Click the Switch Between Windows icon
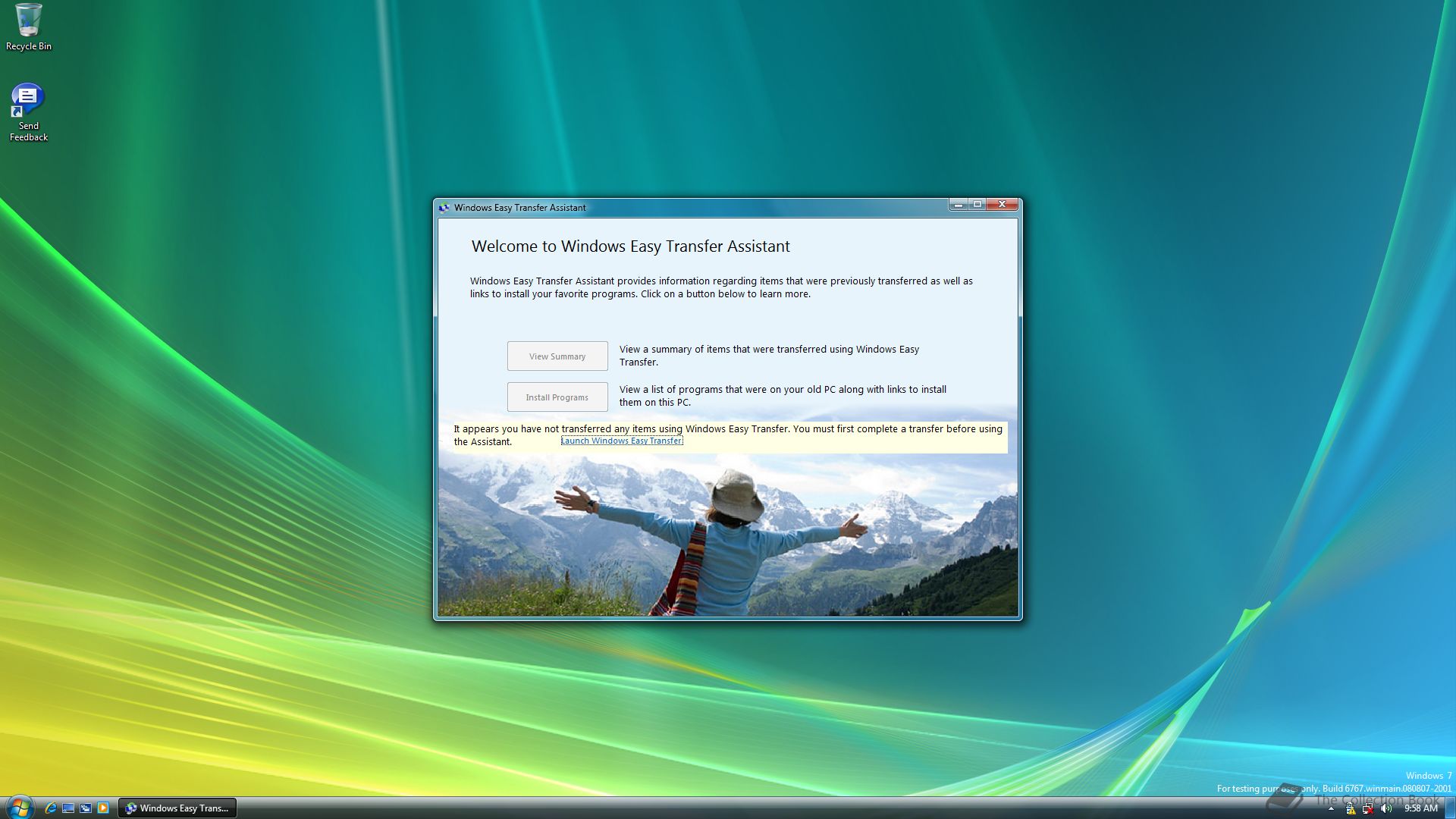 coord(86,808)
